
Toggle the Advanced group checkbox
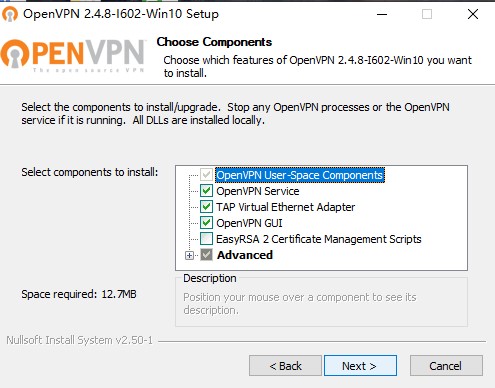206,255
